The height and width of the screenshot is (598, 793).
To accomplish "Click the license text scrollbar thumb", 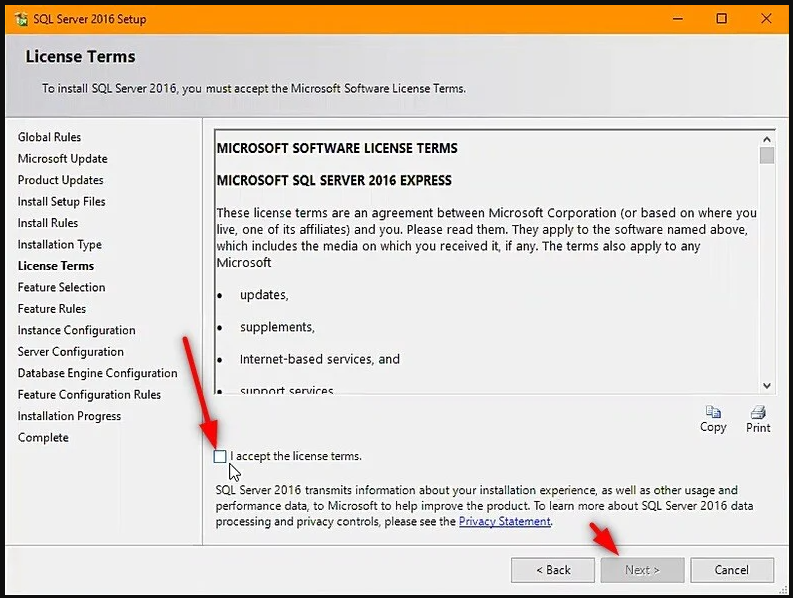I will (767, 155).
